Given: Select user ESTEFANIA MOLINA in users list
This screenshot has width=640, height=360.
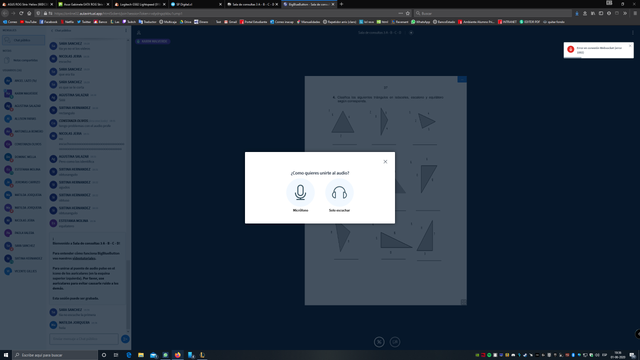Looking at the screenshot, I should click(23, 169).
